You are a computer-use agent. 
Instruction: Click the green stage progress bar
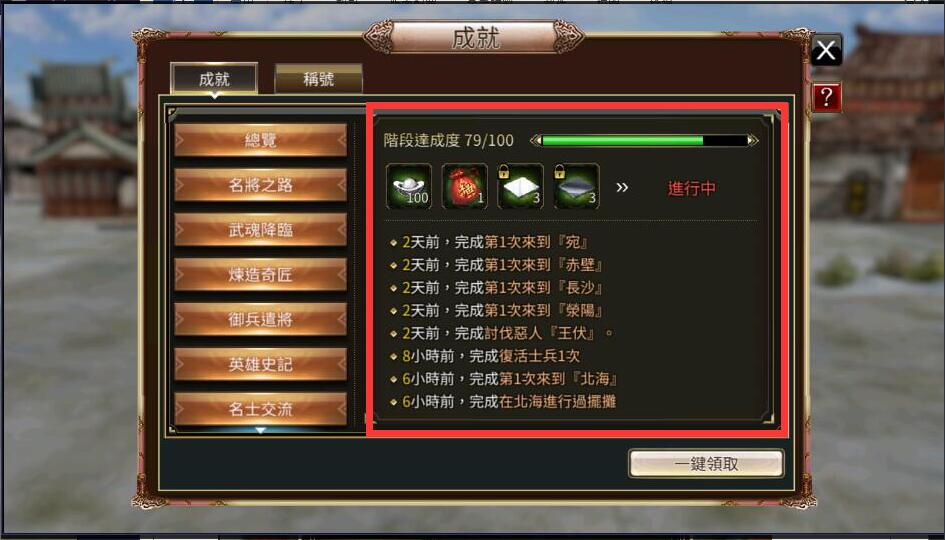click(x=644, y=141)
